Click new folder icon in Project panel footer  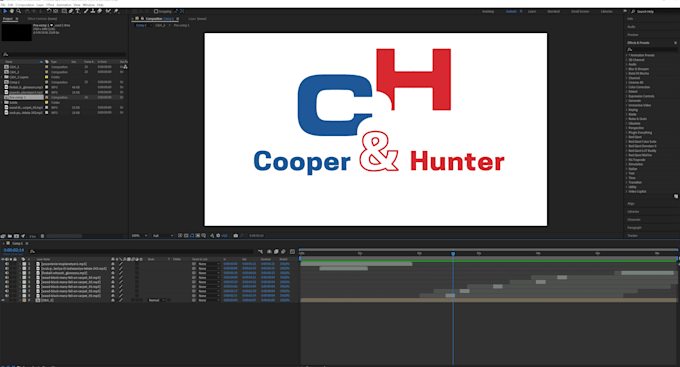click(x=10, y=236)
